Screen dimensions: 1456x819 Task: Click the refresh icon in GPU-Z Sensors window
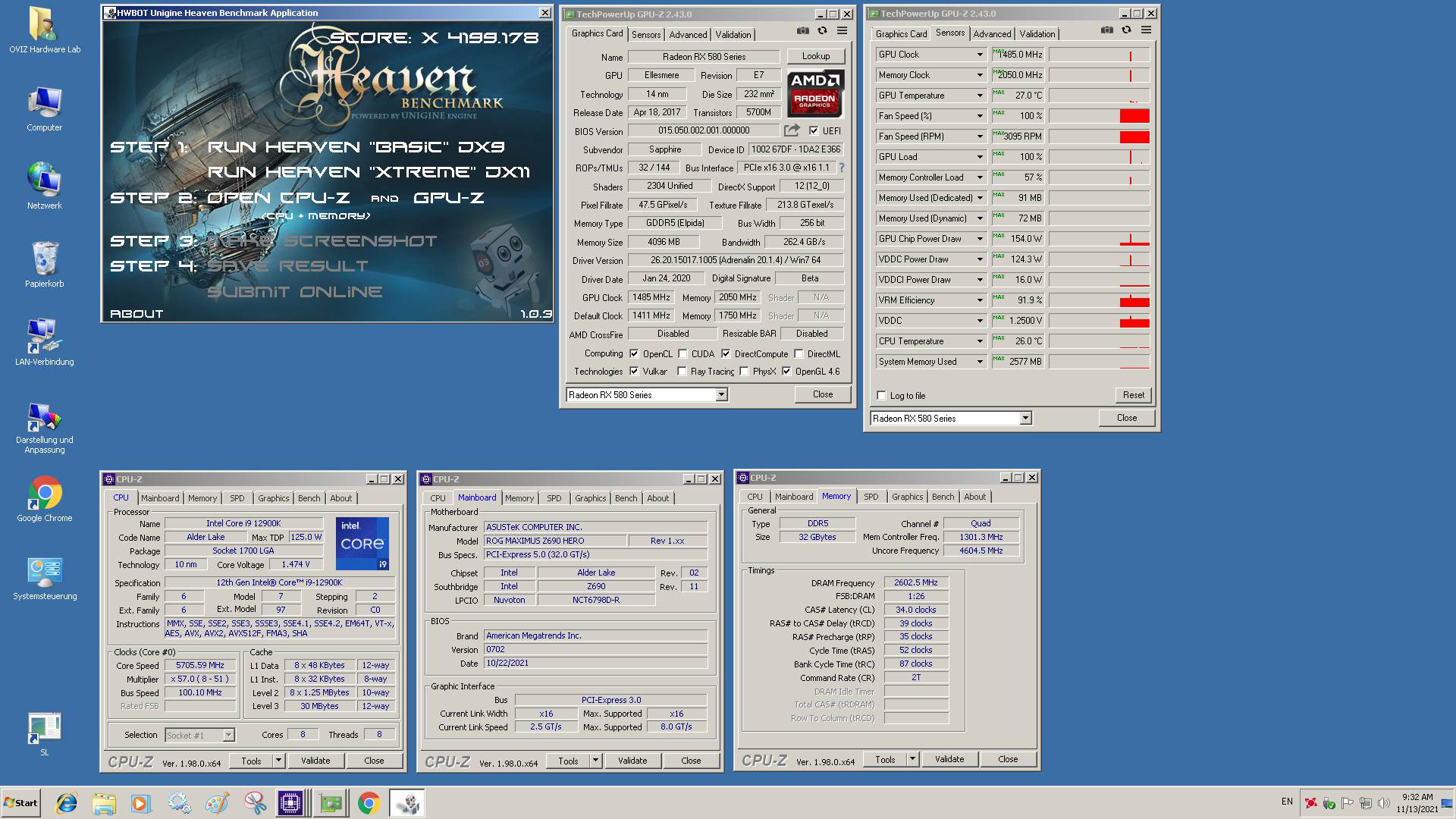[x=1126, y=30]
